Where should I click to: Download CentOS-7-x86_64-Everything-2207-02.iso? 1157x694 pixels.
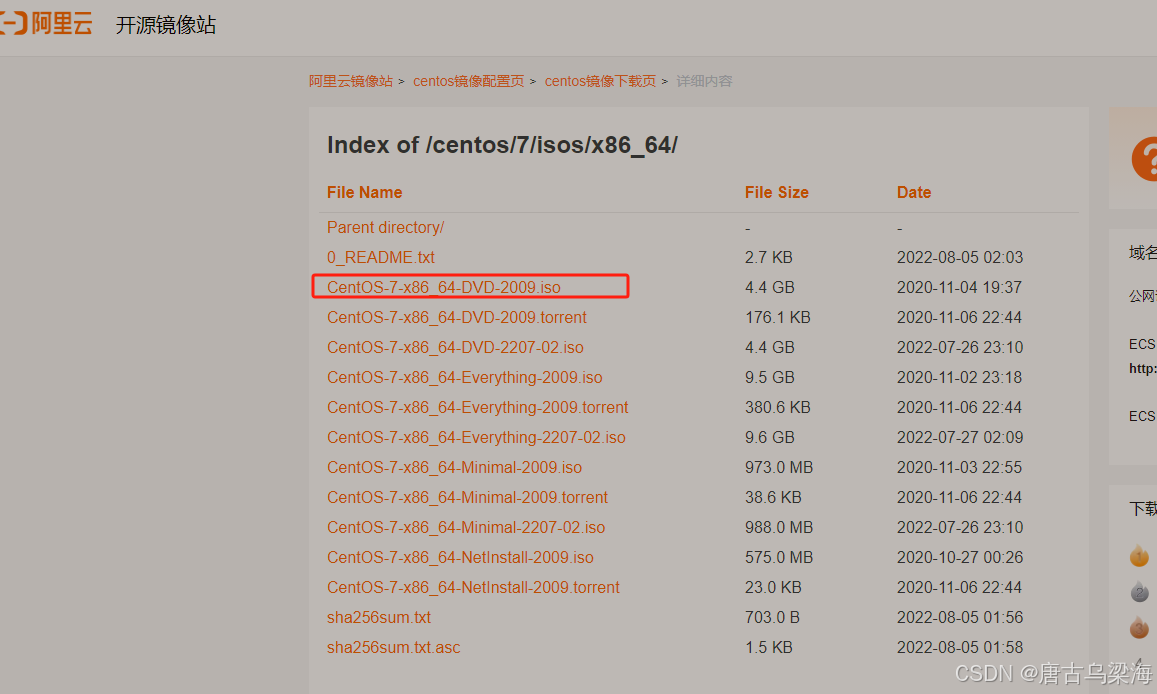pyautogui.click(x=476, y=437)
